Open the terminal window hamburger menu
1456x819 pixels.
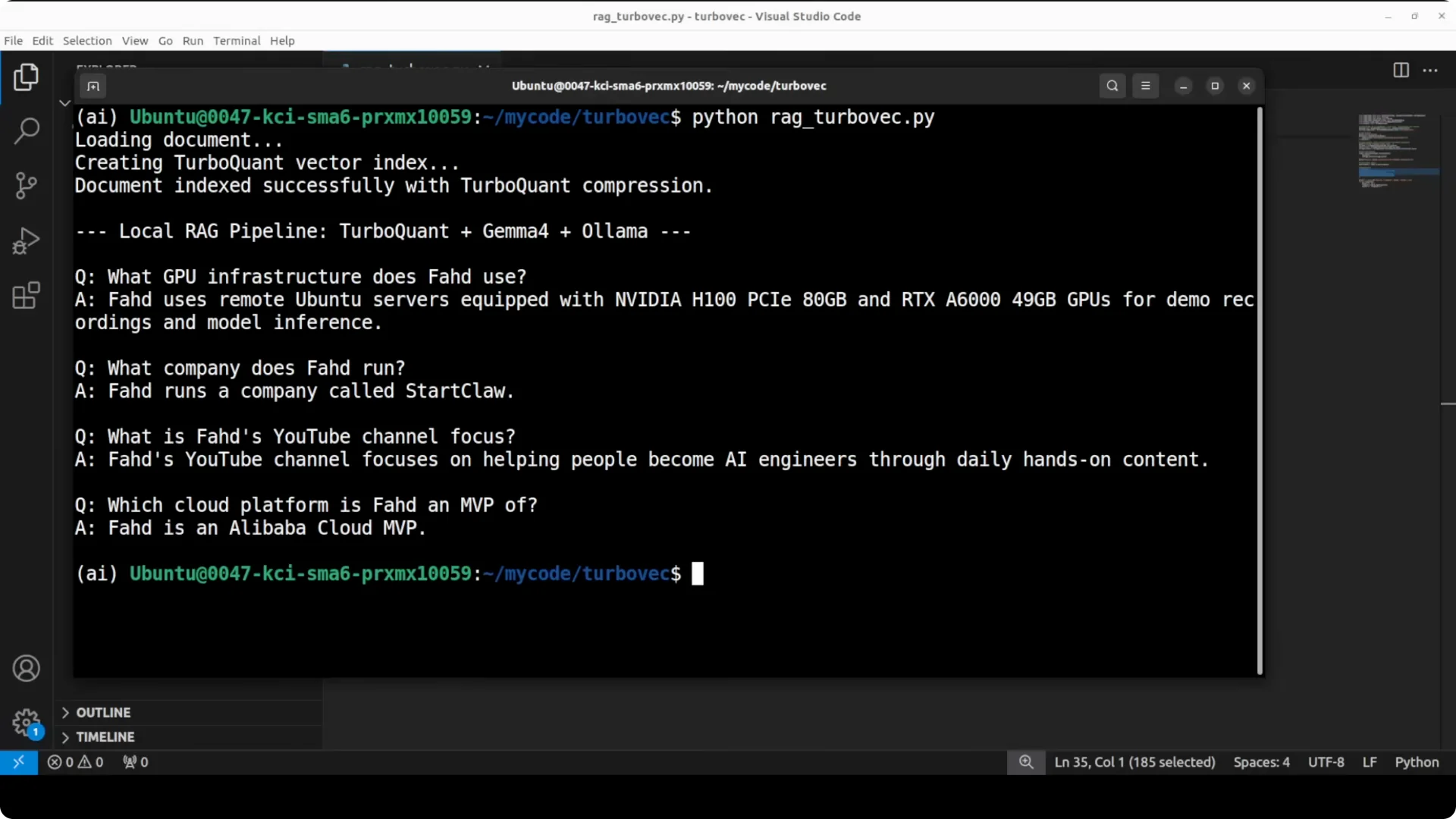coord(1145,86)
